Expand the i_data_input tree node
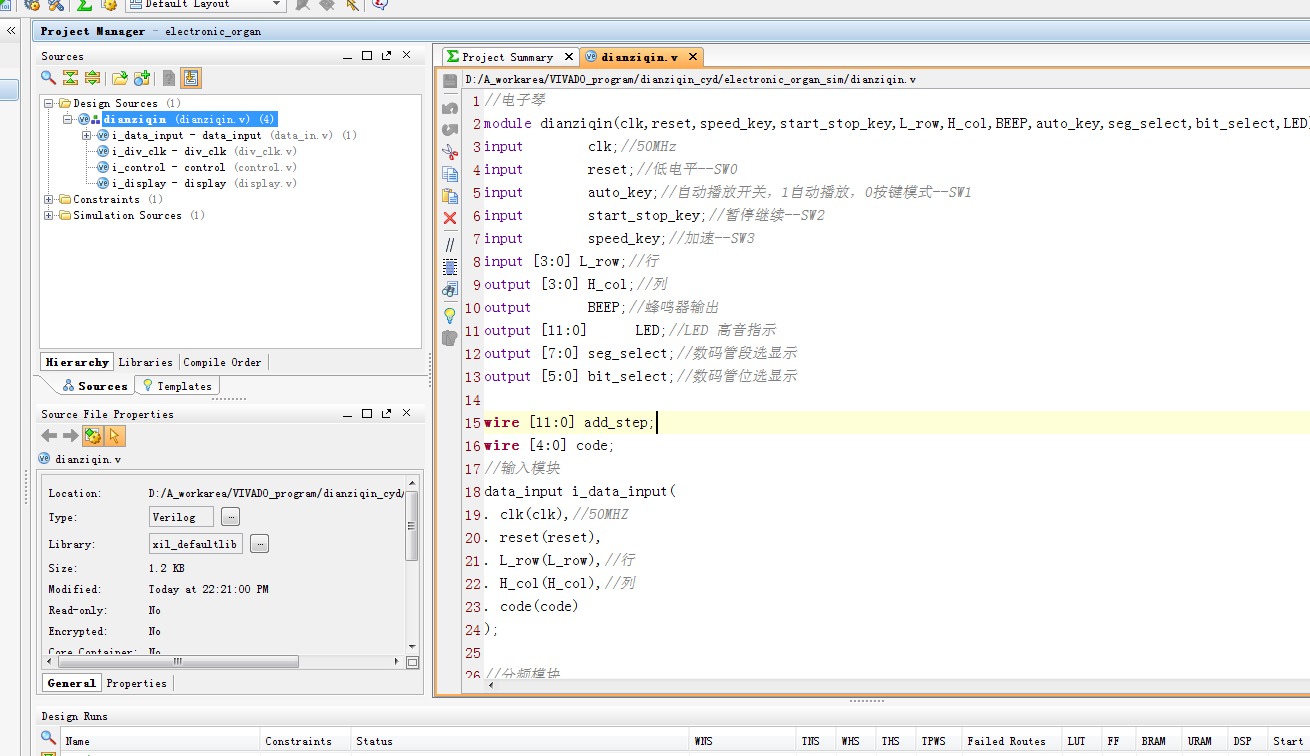Screen dimensions: 1310x756 click(x=87, y=136)
